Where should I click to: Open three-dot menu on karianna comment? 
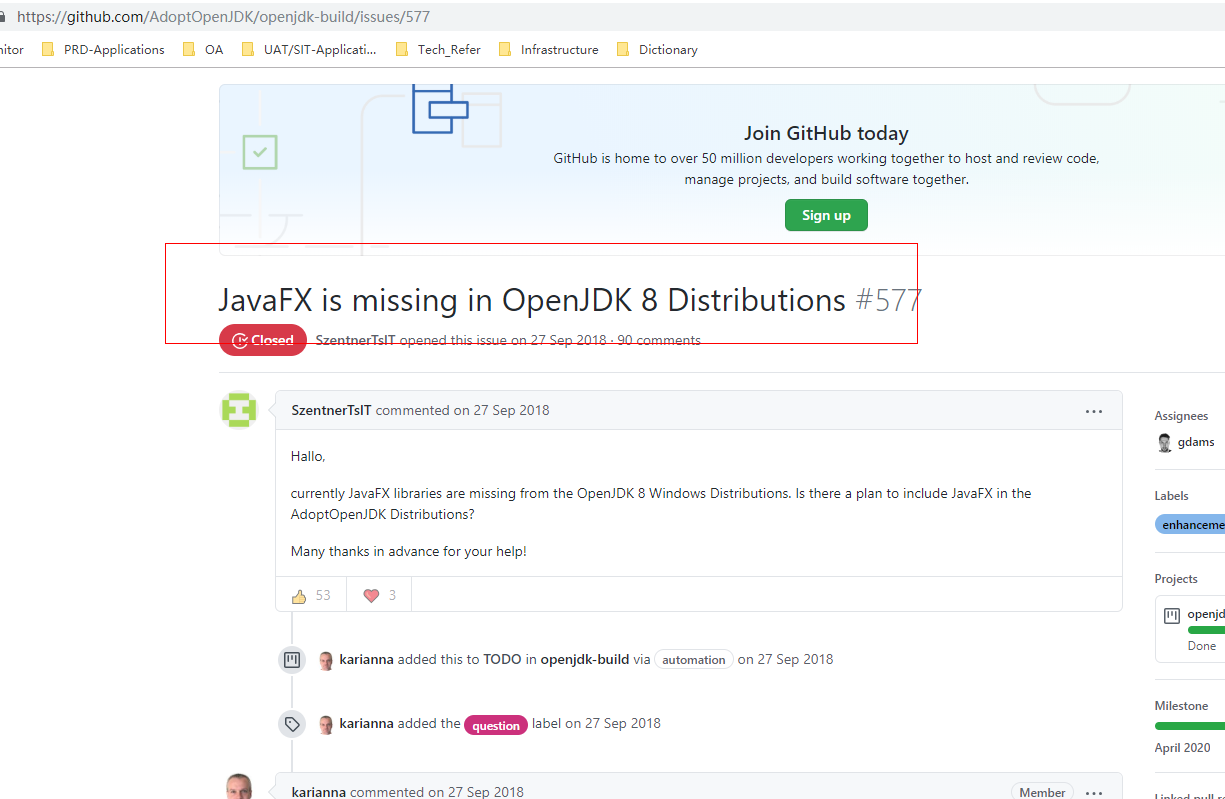point(1094,792)
